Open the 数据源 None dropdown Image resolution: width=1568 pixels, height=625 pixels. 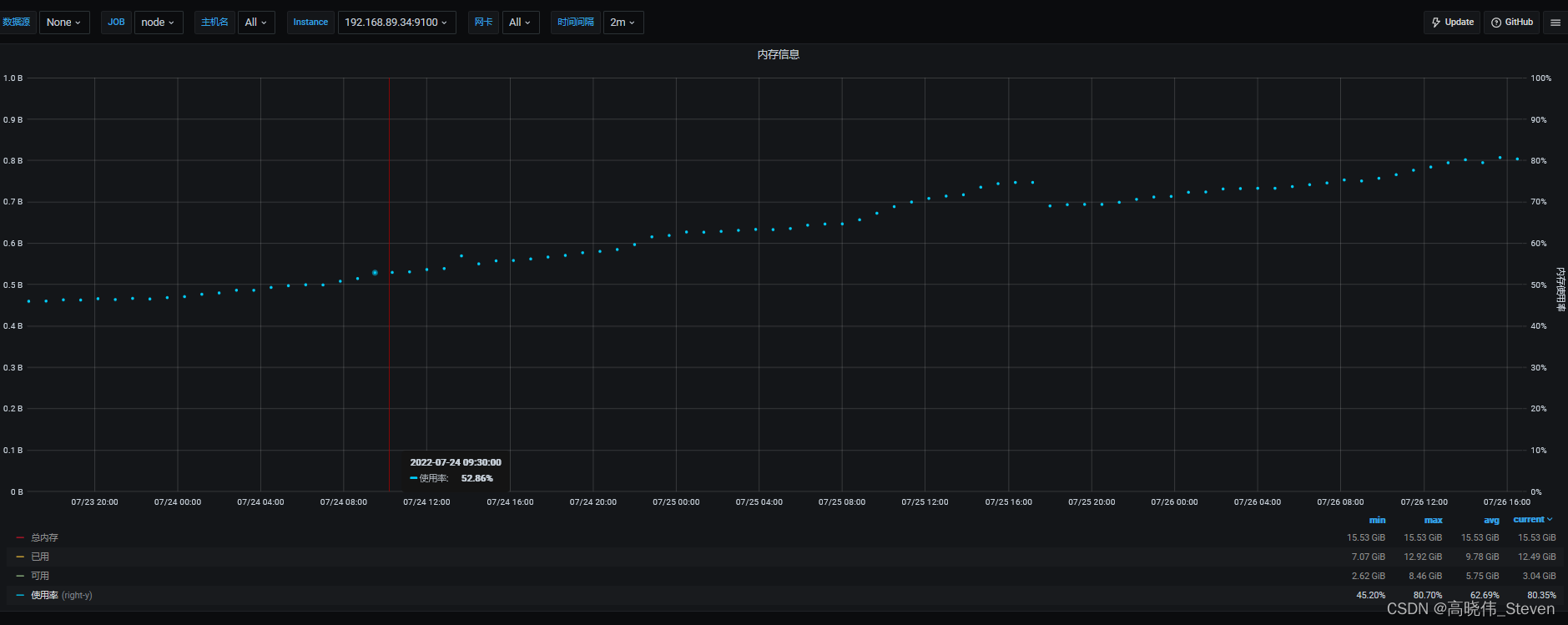coord(64,23)
